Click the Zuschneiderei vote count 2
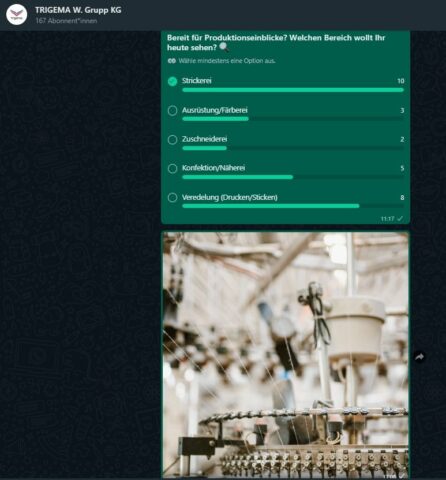446x480 pixels. click(402, 139)
